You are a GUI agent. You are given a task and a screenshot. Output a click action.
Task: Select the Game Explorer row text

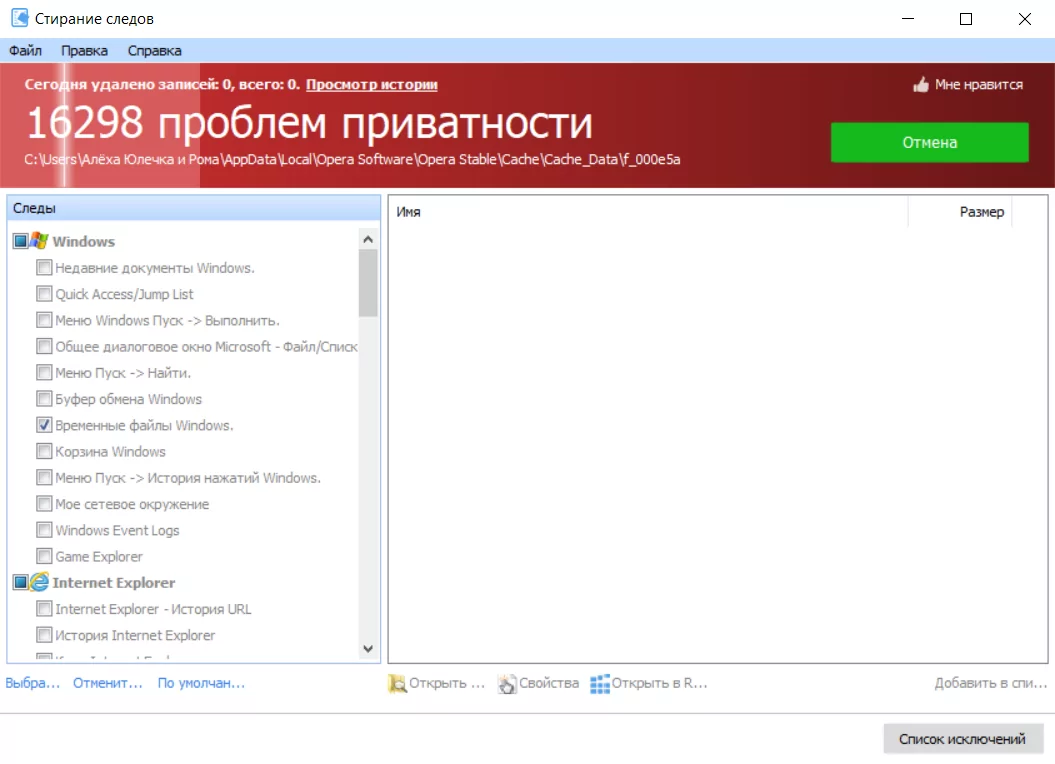pyautogui.click(x=99, y=557)
